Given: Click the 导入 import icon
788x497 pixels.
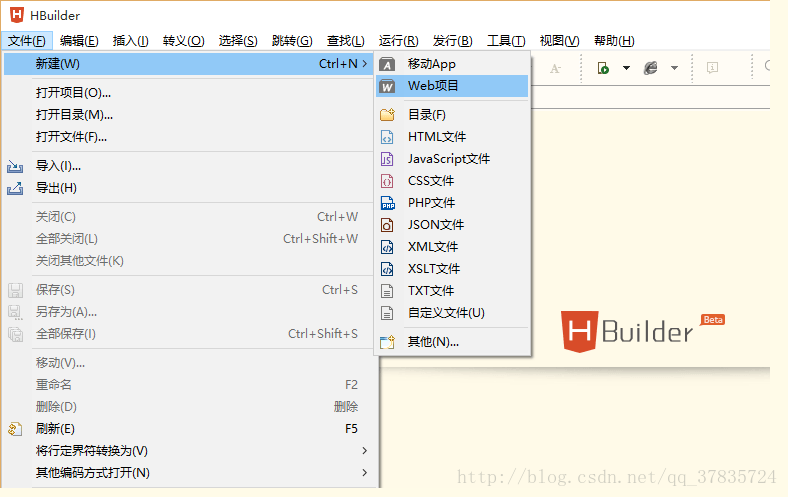Looking at the screenshot, I should click(x=15, y=166).
